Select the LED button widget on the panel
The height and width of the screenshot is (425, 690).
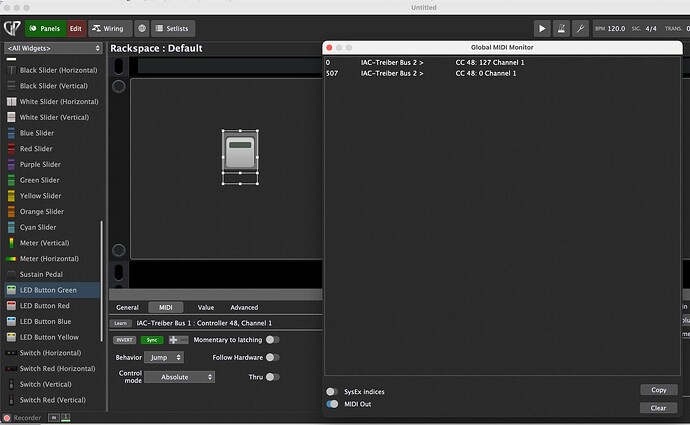point(240,152)
